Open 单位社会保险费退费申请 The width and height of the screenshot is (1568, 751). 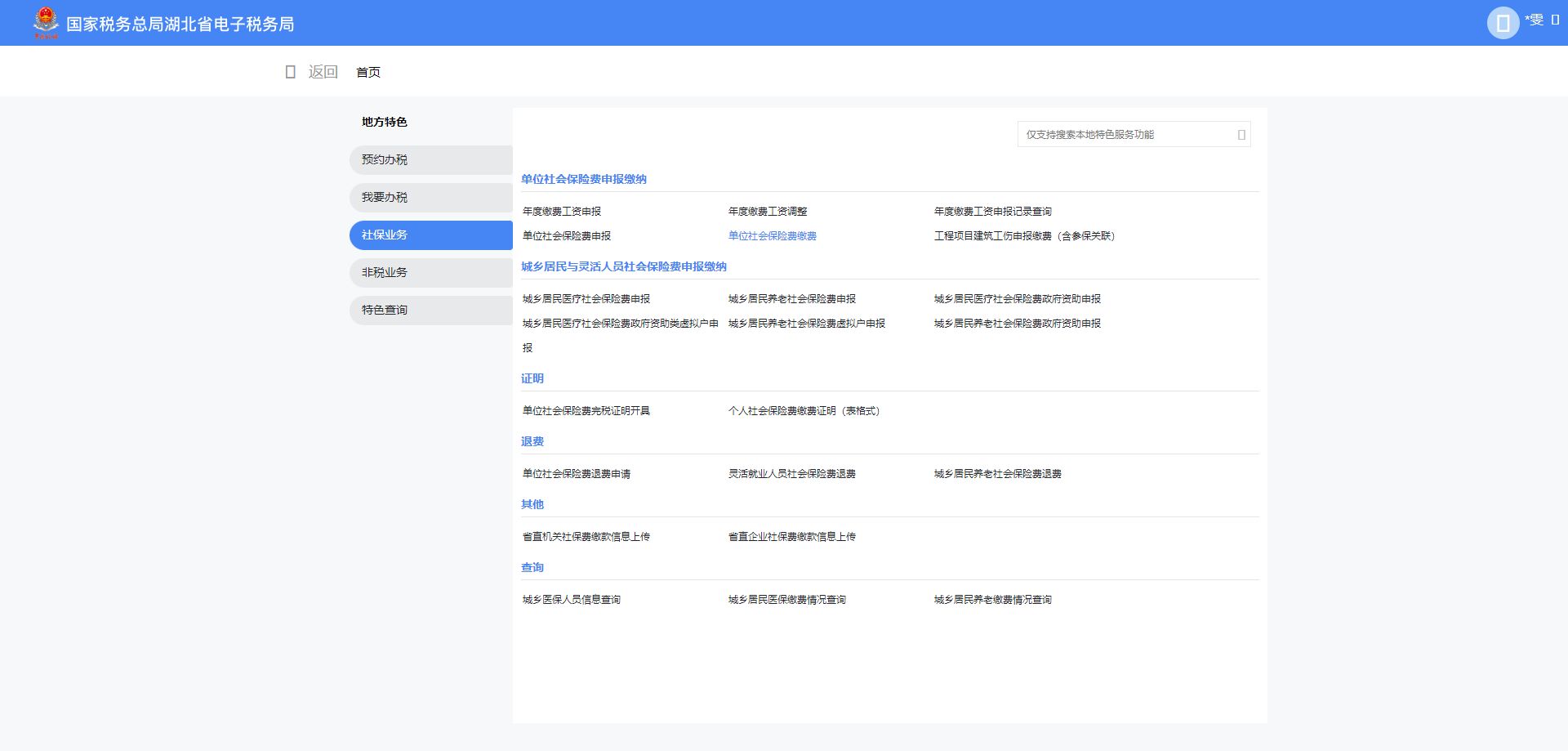[577, 474]
